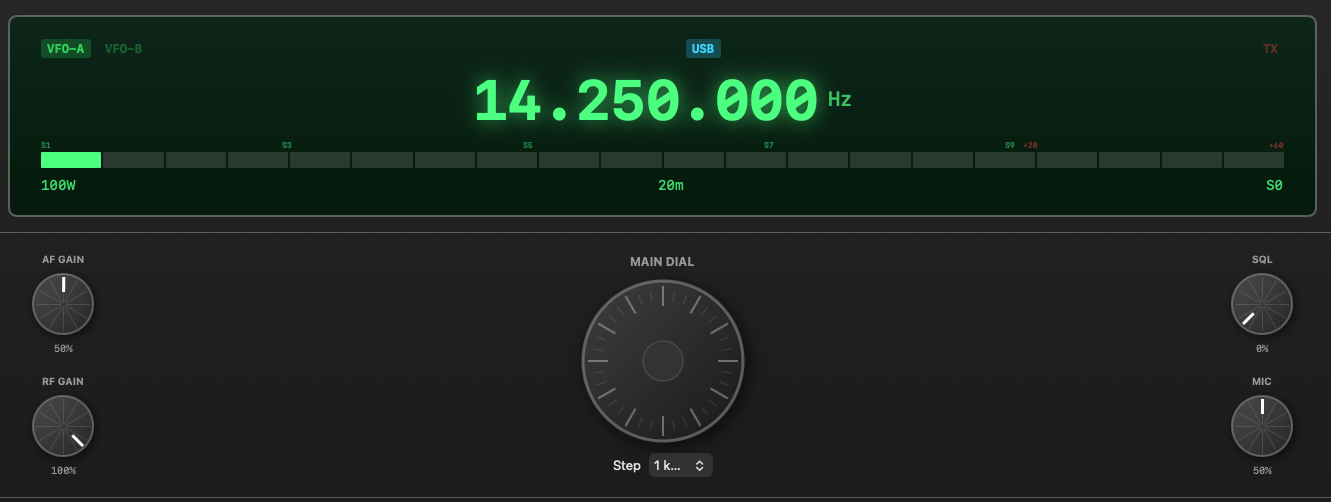Click the MAIN DIAL tuning knob
1331x502 pixels.
(663, 361)
